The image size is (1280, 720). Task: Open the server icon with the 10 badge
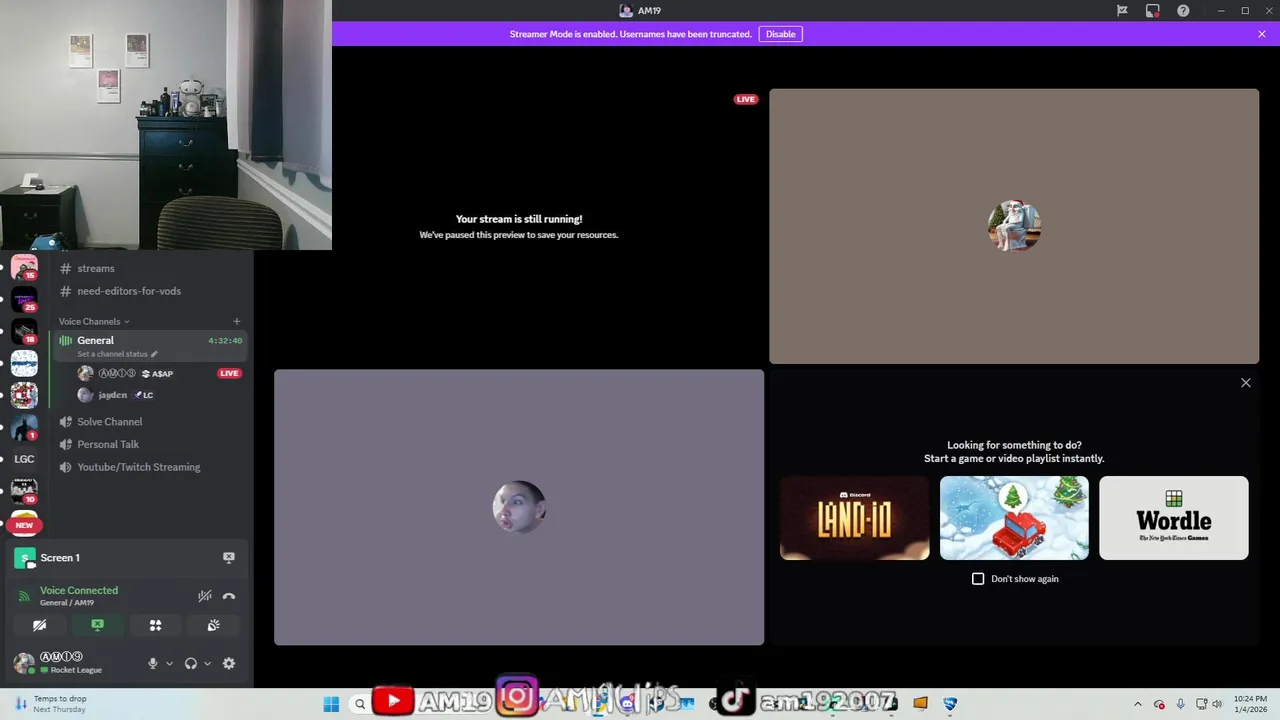point(24,491)
